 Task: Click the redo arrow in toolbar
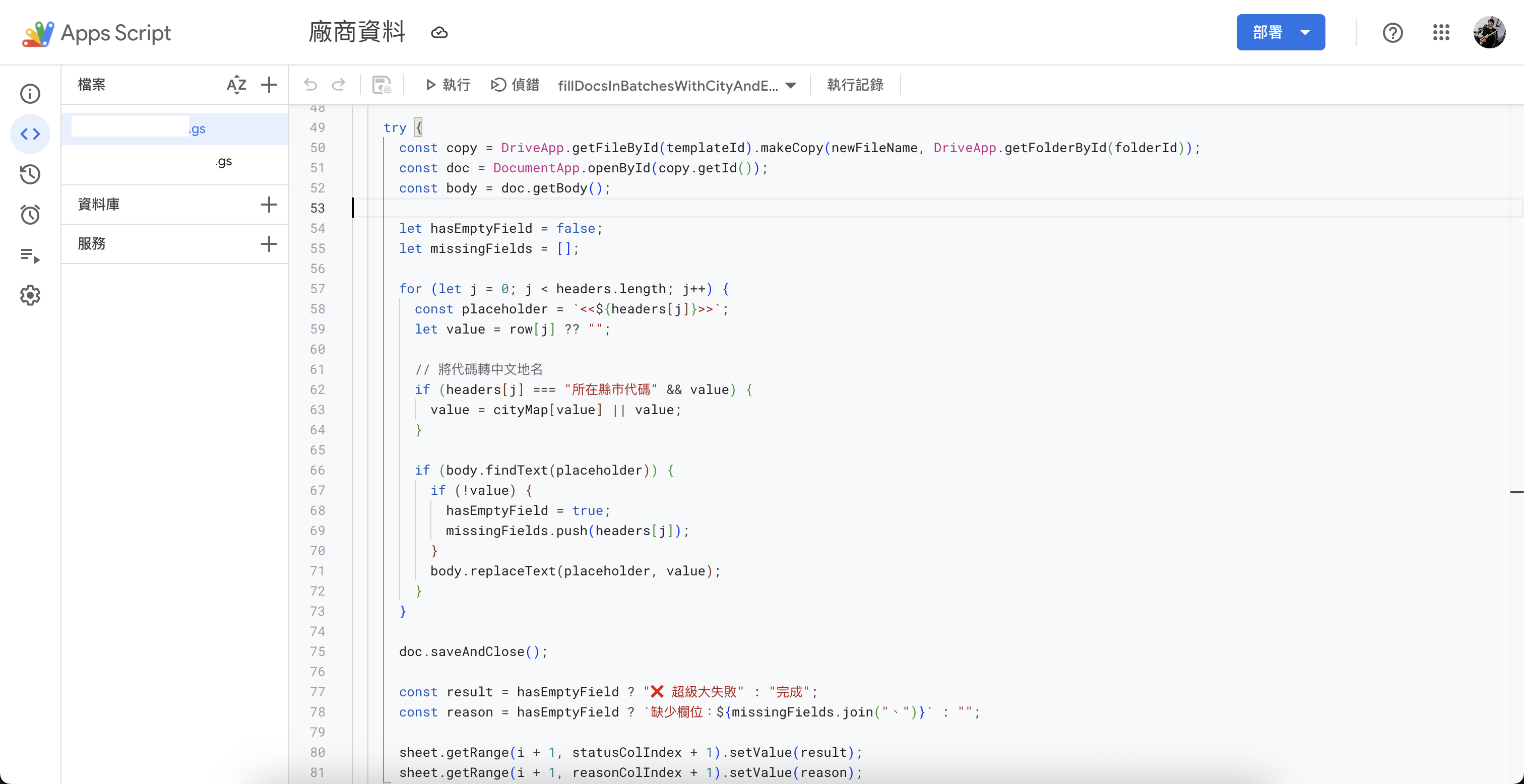[x=338, y=85]
